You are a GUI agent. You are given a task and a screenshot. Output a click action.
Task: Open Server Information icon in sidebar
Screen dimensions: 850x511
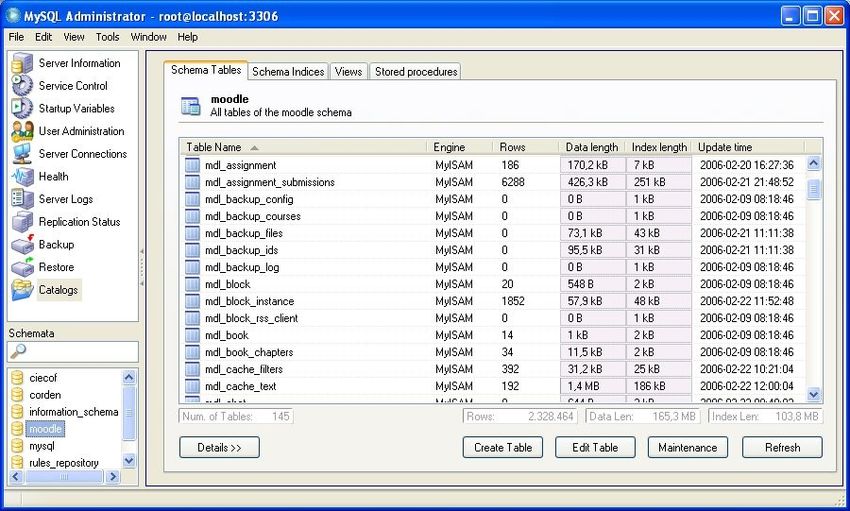click(x=22, y=63)
